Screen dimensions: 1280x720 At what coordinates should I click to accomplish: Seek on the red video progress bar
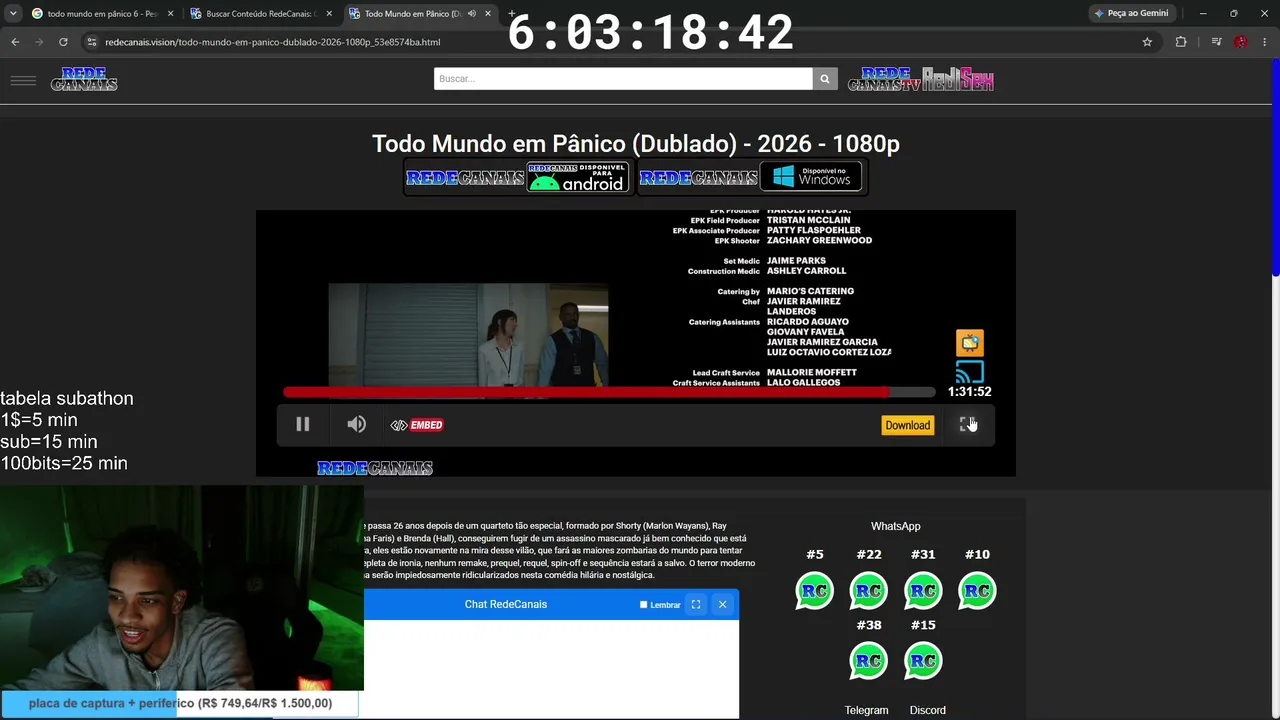(609, 392)
